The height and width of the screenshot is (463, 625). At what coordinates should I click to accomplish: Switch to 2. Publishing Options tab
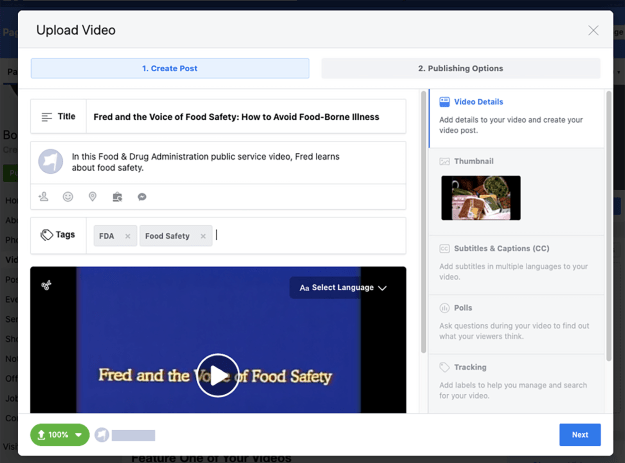460,68
